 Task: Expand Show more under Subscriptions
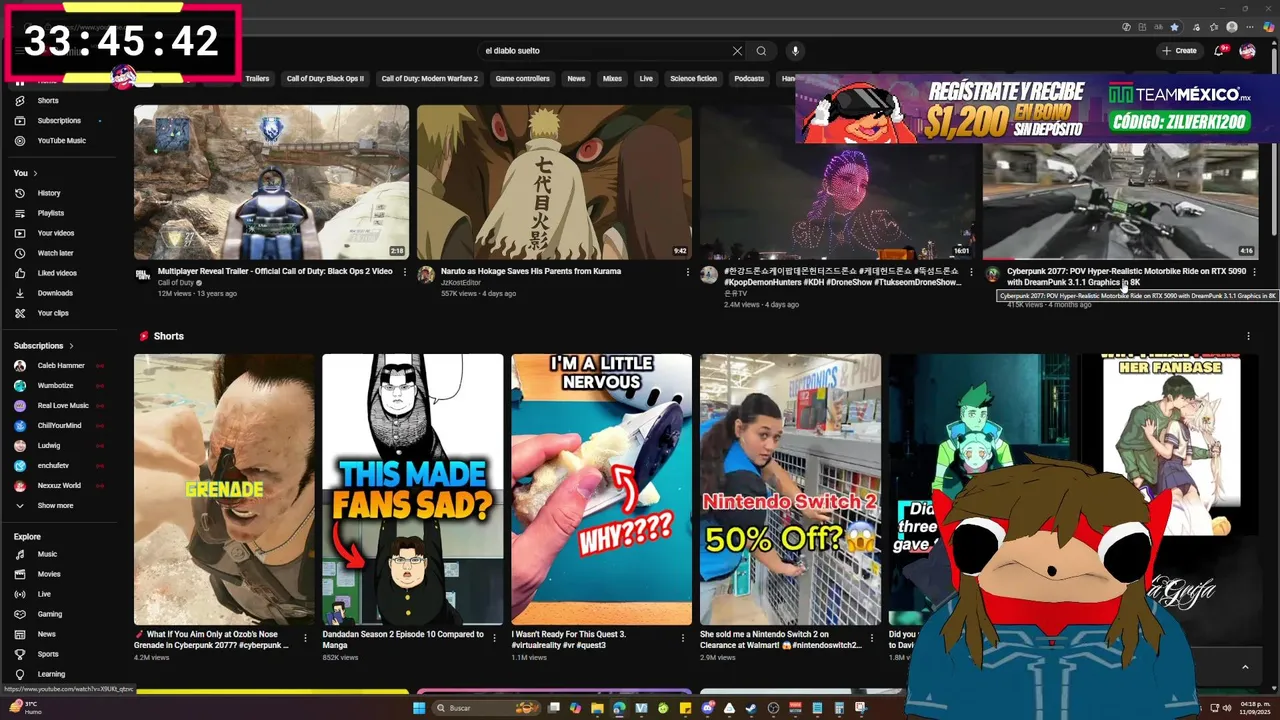(x=54, y=505)
